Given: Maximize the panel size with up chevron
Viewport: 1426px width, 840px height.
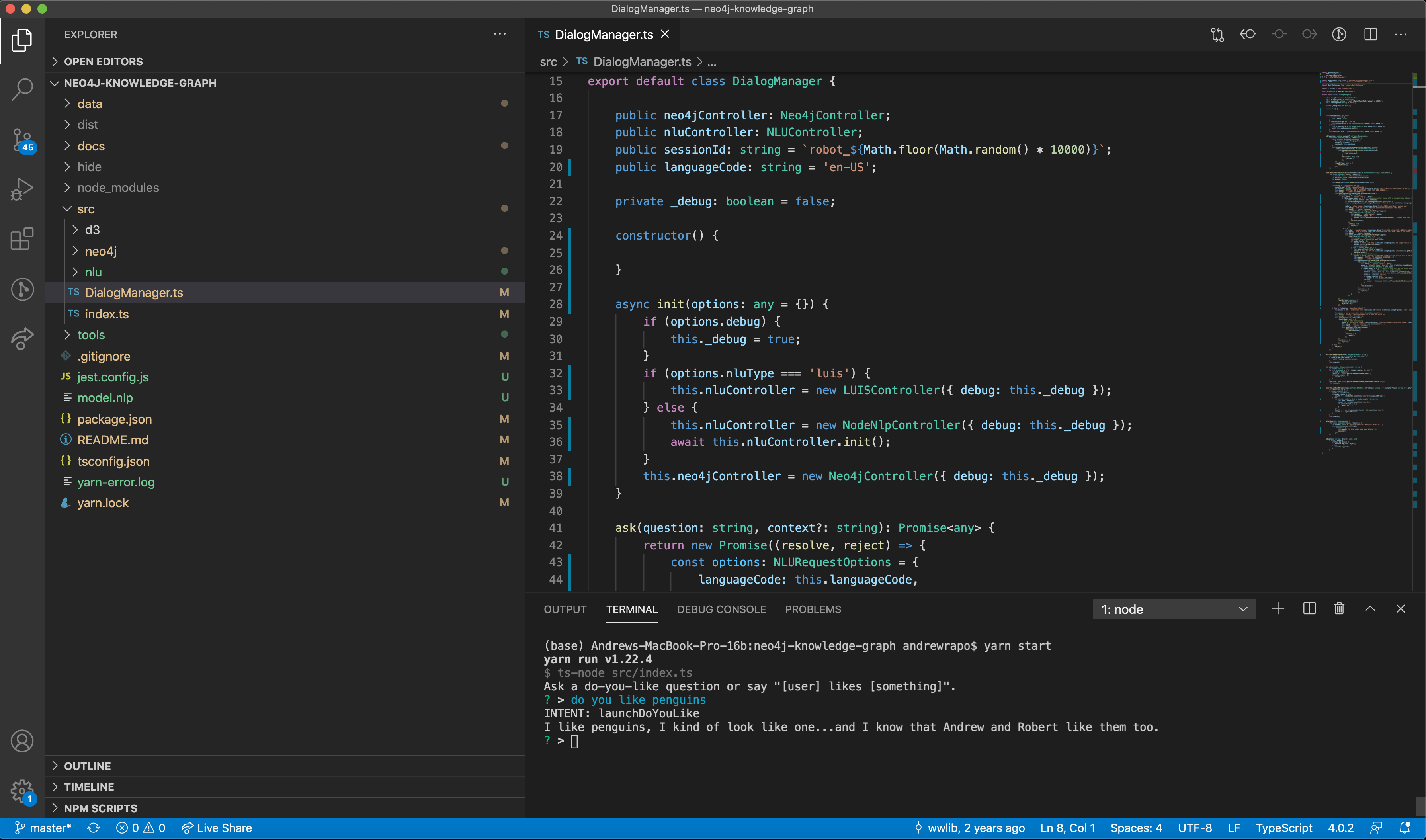Looking at the screenshot, I should tap(1370, 608).
